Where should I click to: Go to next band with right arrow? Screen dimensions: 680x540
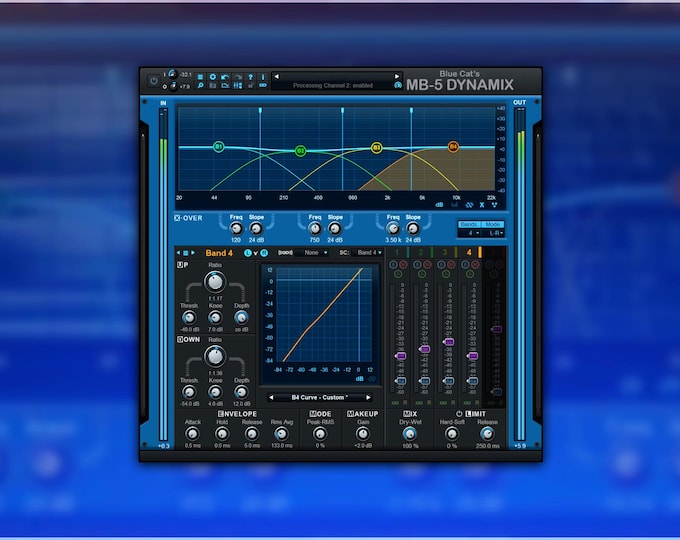pos(193,253)
